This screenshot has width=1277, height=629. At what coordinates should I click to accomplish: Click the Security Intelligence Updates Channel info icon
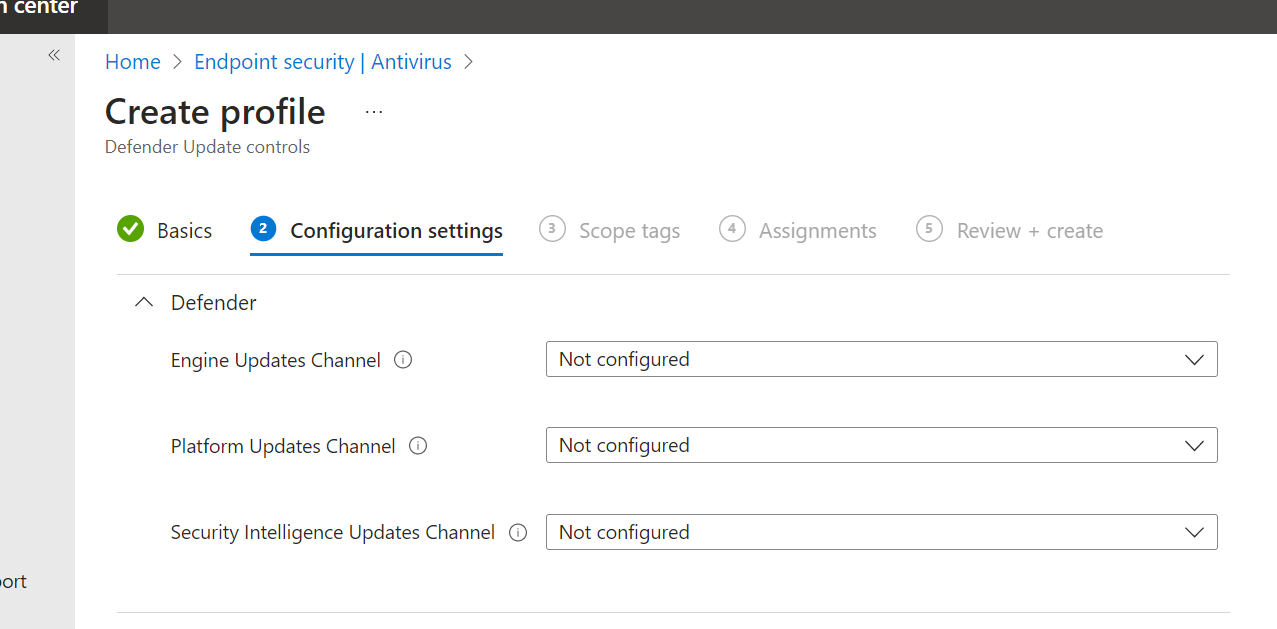point(517,532)
